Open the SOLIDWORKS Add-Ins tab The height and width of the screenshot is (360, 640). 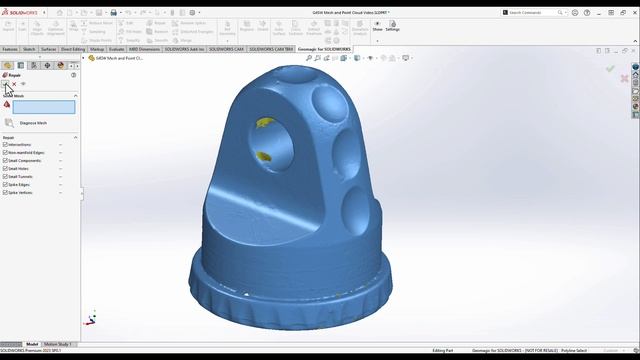pos(184,49)
